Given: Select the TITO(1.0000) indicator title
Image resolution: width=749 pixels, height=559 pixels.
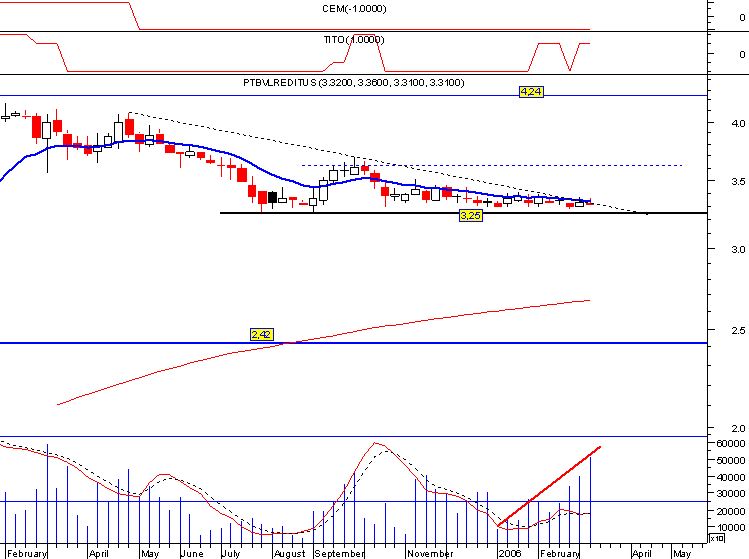Looking at the screenshot, I should 354,40.
